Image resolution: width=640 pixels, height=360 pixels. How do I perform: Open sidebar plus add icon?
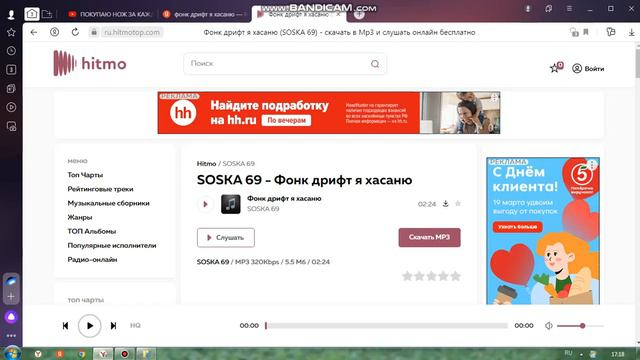(x=11, y=296)
